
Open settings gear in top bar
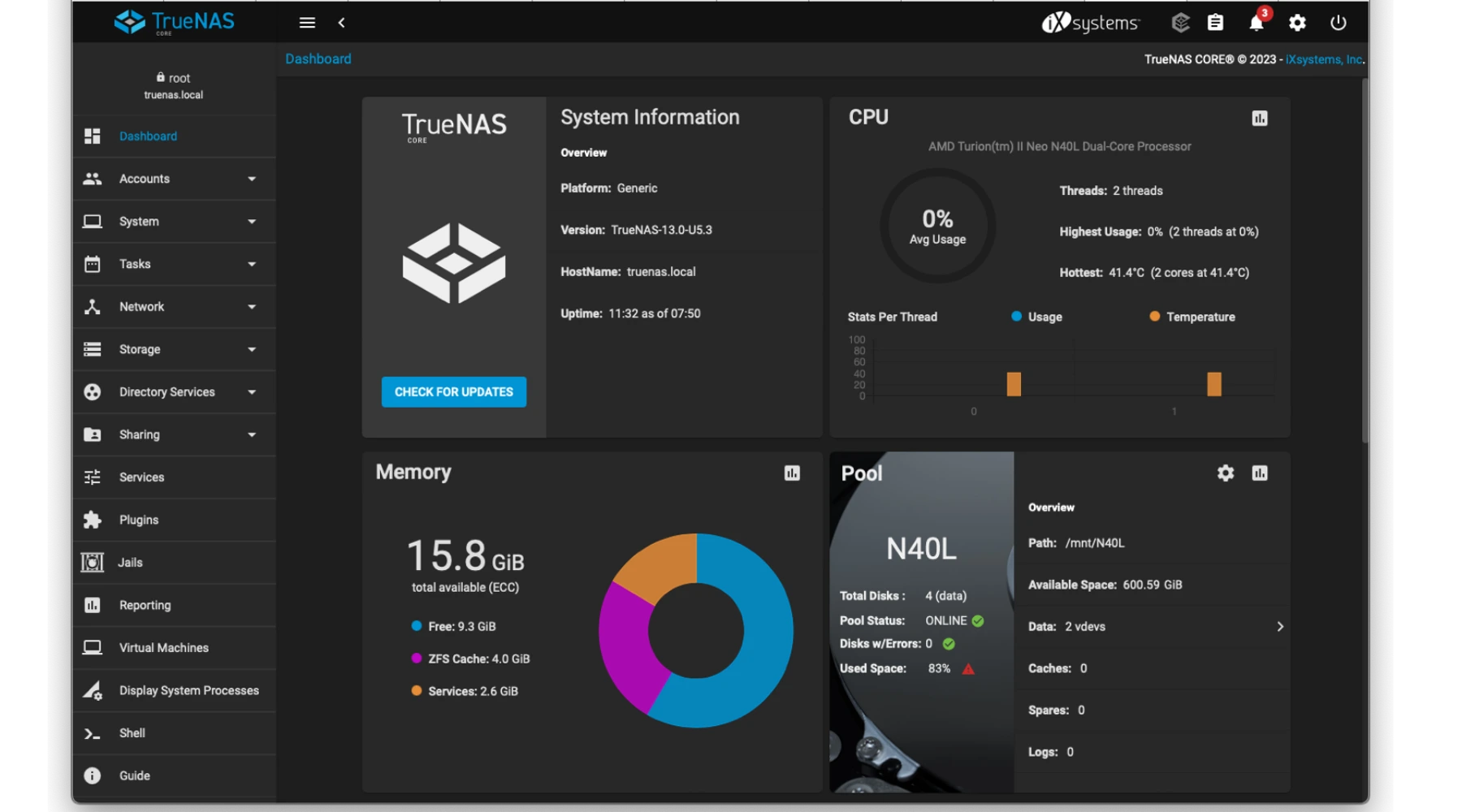pyautogui.click(x=1297, y=23)
